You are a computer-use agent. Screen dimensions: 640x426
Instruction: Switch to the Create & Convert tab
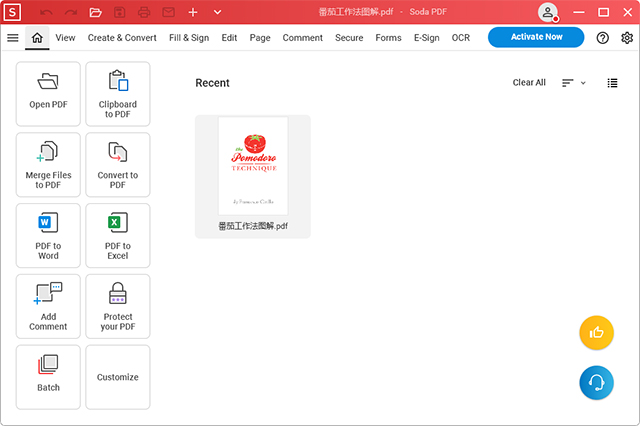click(122, 38)
